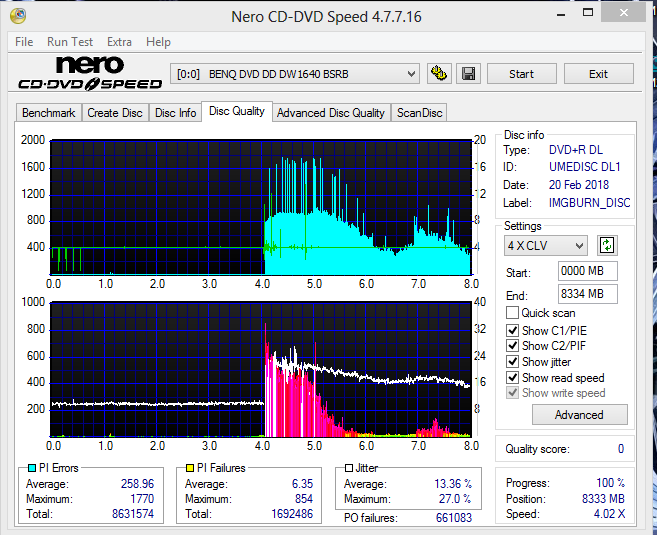Close the Nero CD-DVD Speed window
Screen dimensions: 657x535
coord(623,13)
